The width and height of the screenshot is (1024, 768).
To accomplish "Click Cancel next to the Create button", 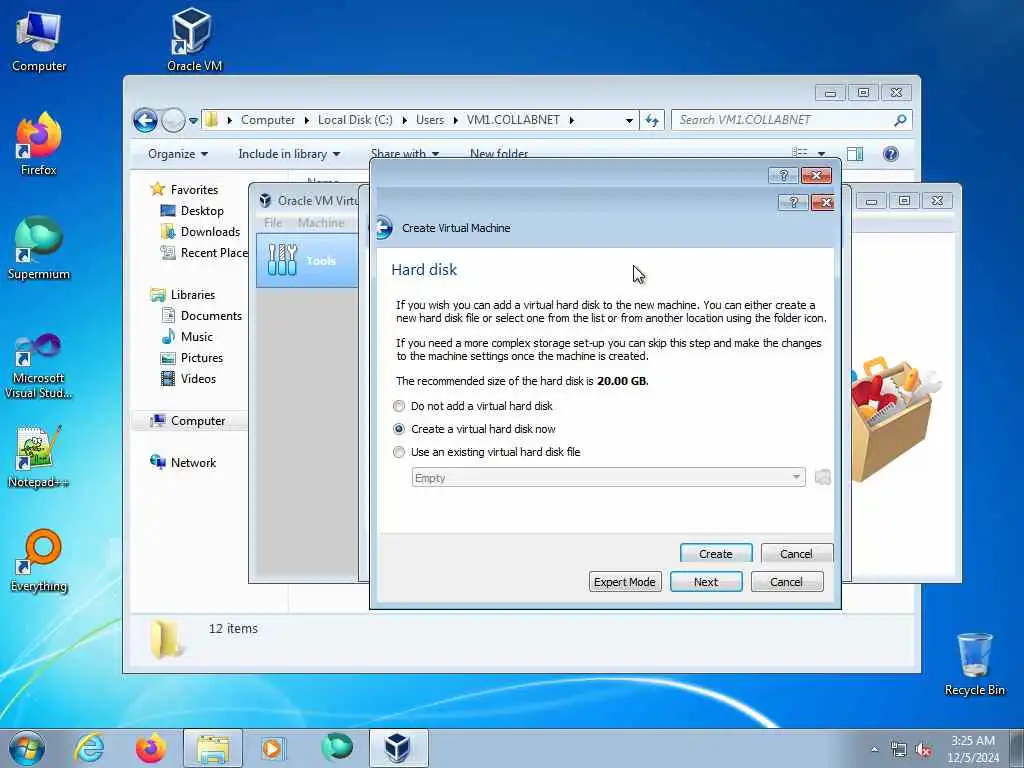I will click(x=797, y=553).
